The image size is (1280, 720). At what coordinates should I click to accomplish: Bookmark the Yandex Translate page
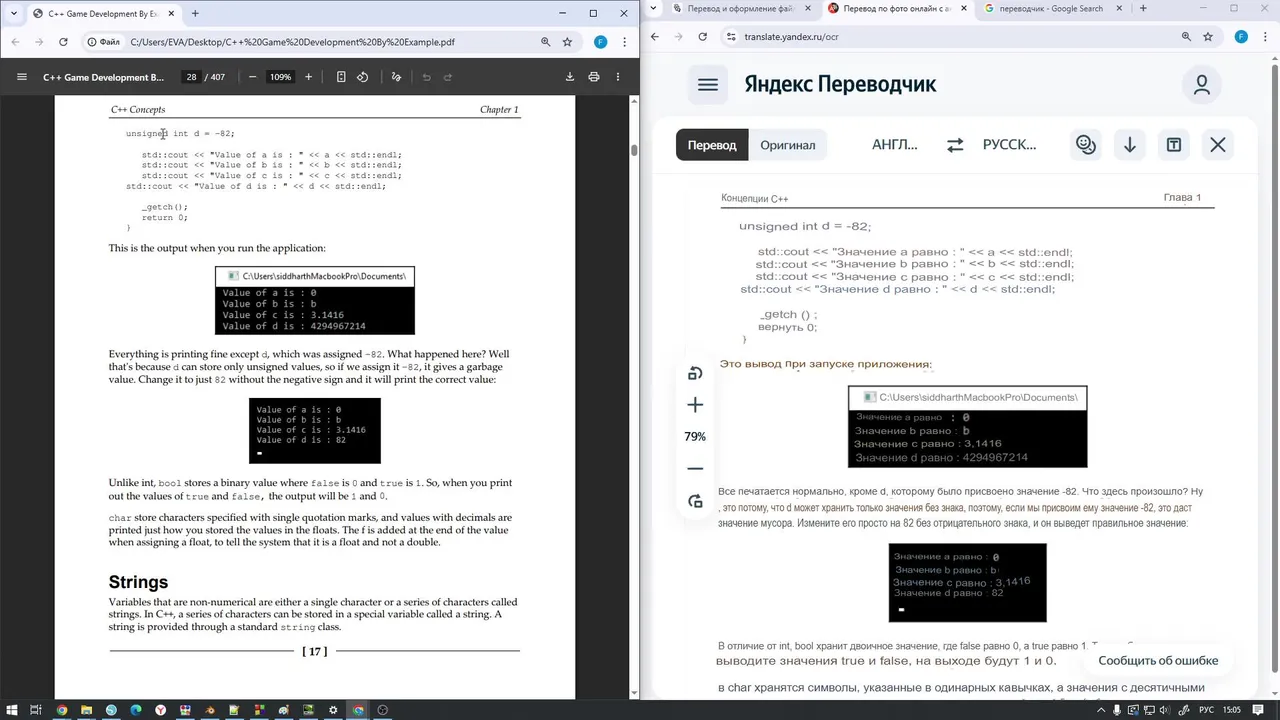(x=1208, y=36)
